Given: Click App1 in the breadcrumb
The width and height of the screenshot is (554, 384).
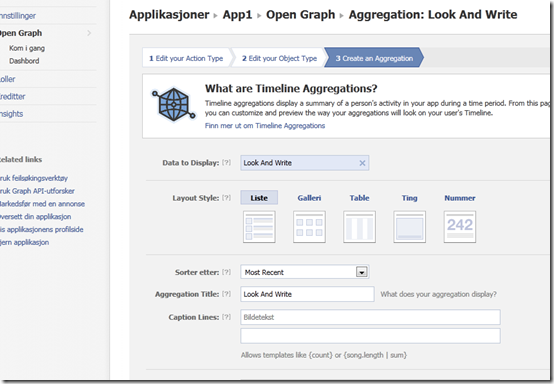Looking at the screenshot, I should (237, 14).
